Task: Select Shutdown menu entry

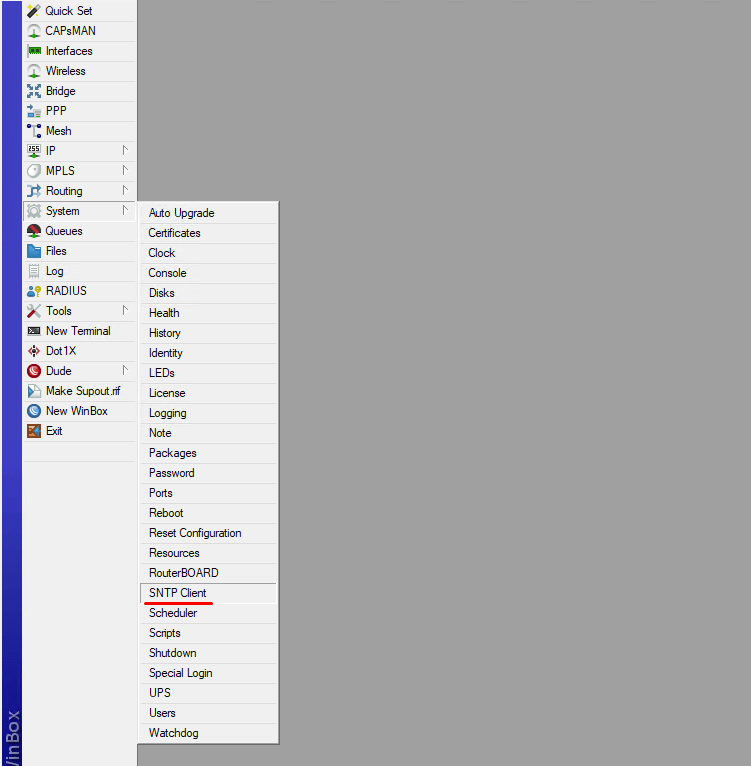Action: 208,654
